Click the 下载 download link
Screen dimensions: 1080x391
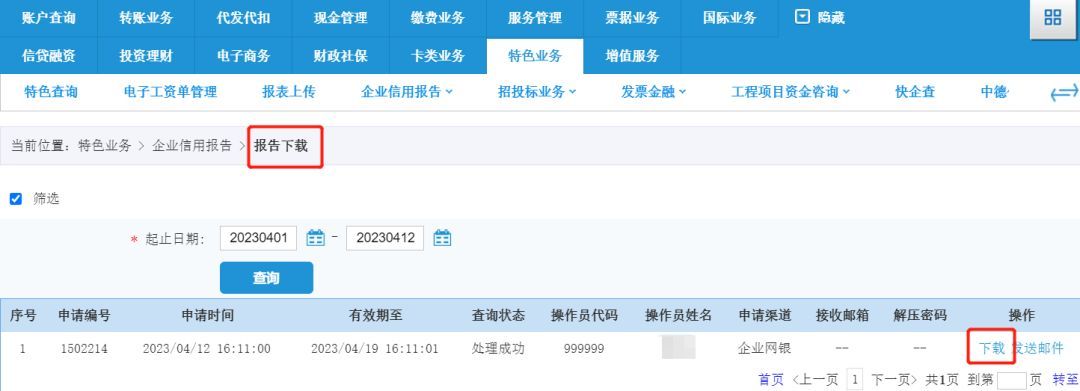(x=992, y=348)
